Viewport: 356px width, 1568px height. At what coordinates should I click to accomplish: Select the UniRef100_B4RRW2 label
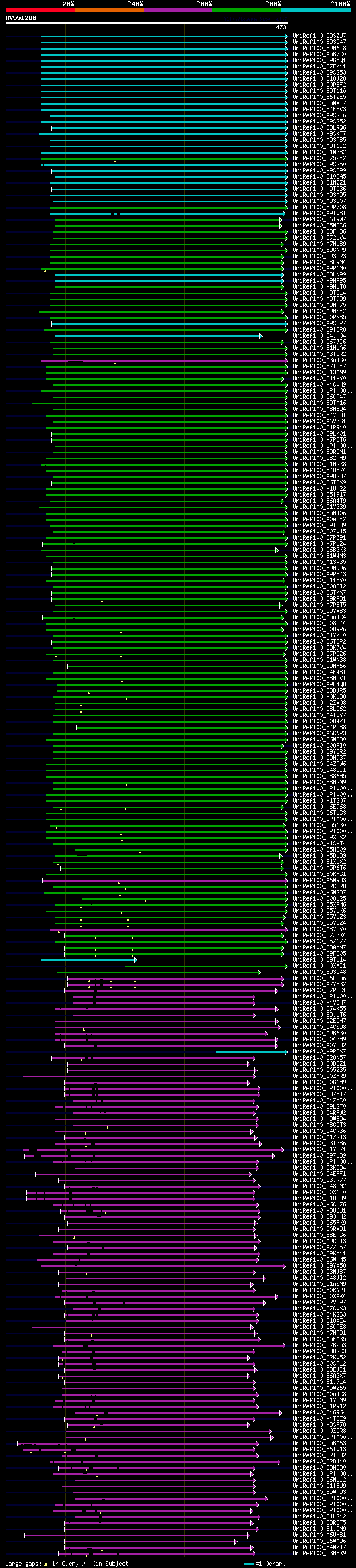click(319, 1112)
